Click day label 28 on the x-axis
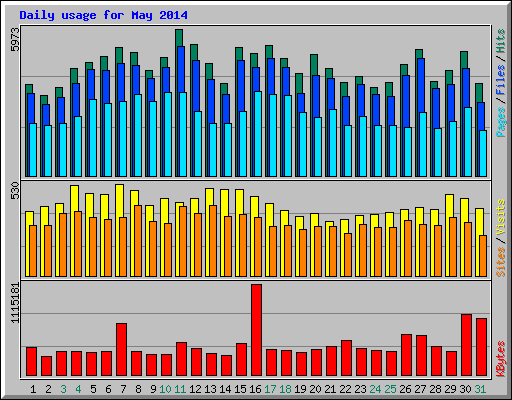Viewport: 512px width, 400px height. coord(435,389)
